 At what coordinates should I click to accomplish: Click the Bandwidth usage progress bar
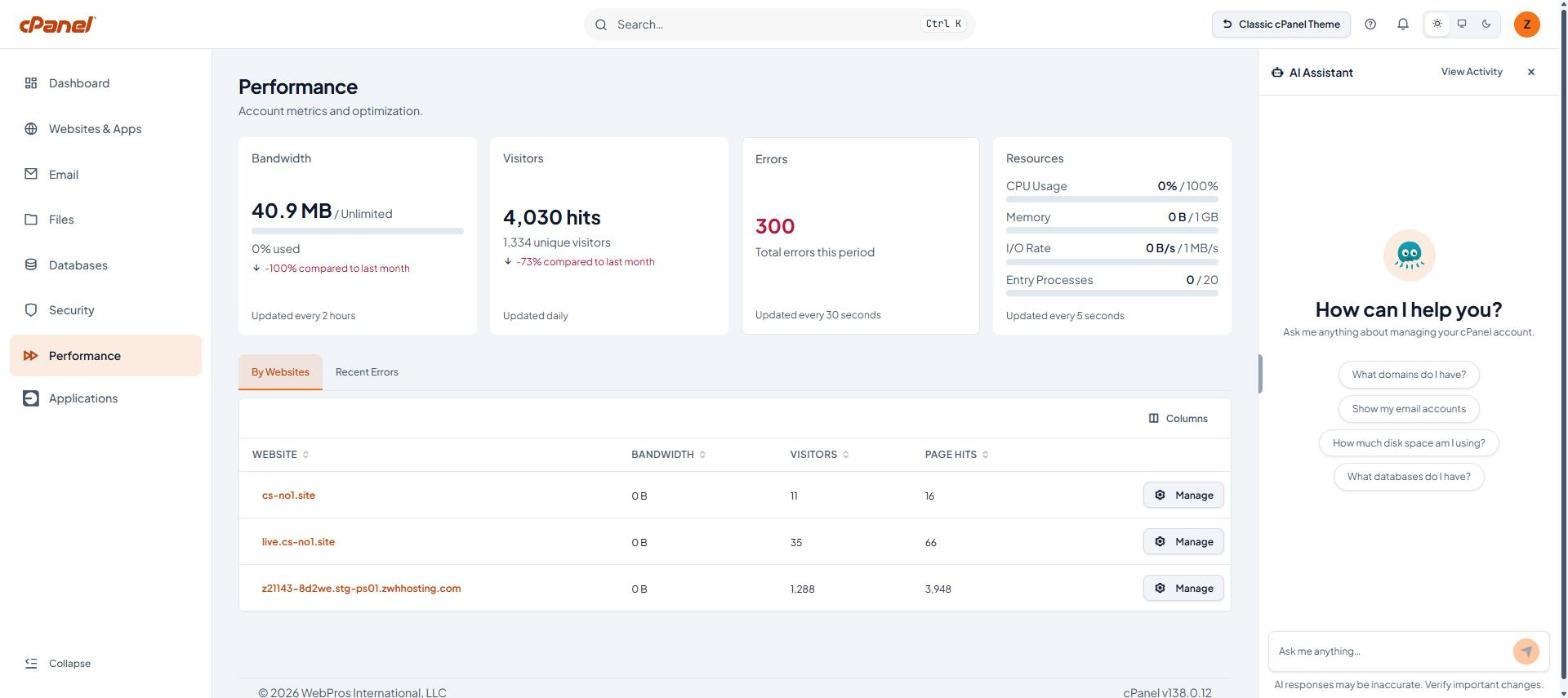(x=357, y=231)
